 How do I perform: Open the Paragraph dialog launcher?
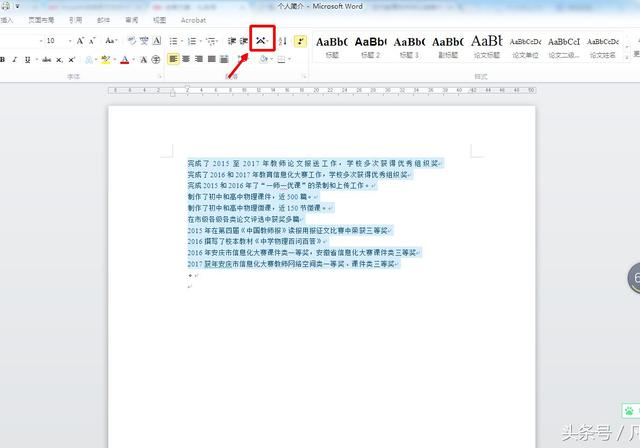pyautogui.click(x=304, y=76)
